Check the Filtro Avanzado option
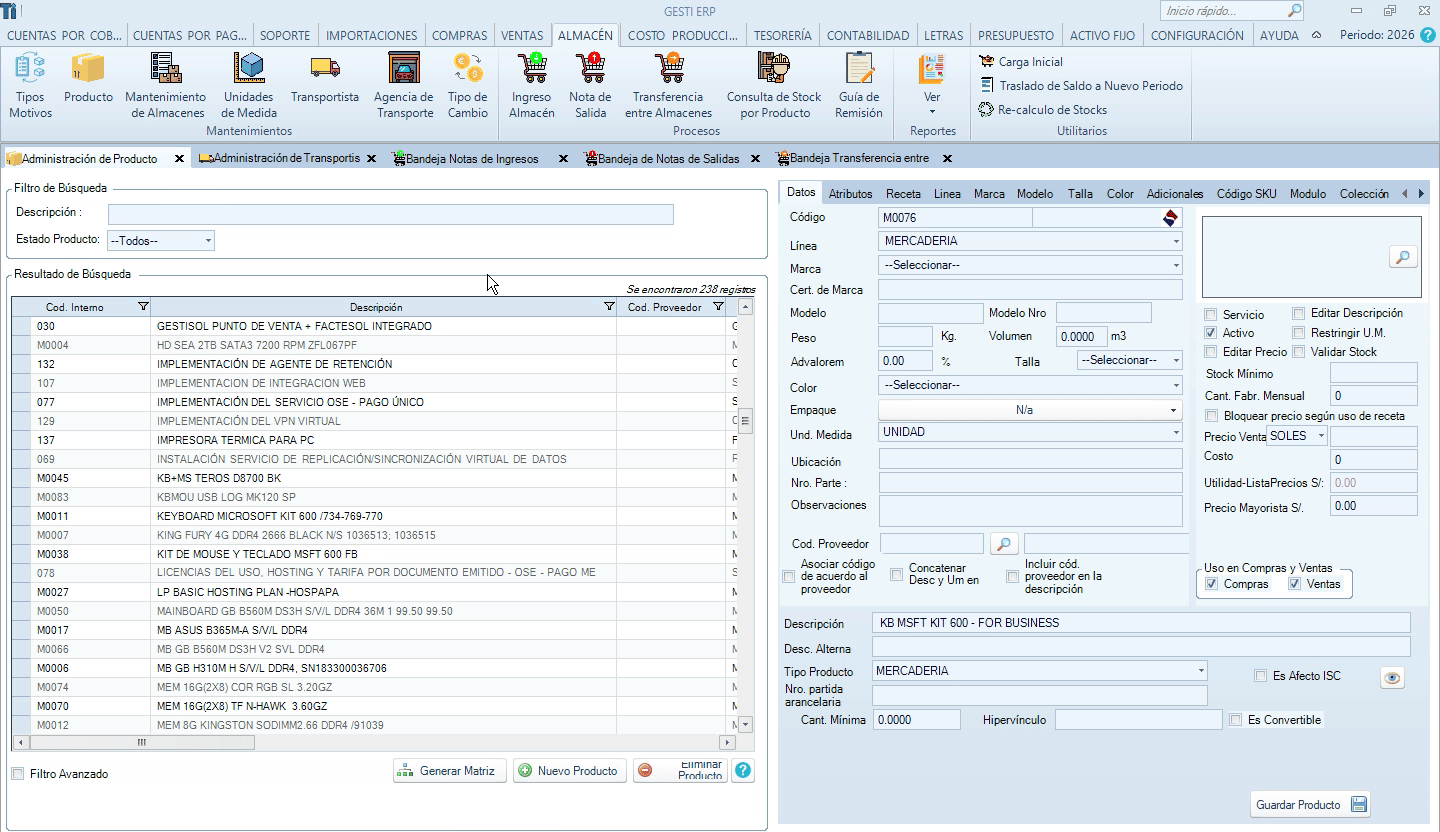The height and width of the screenshot is (832, 1440). pyautogui.click(x=18, y=774)
